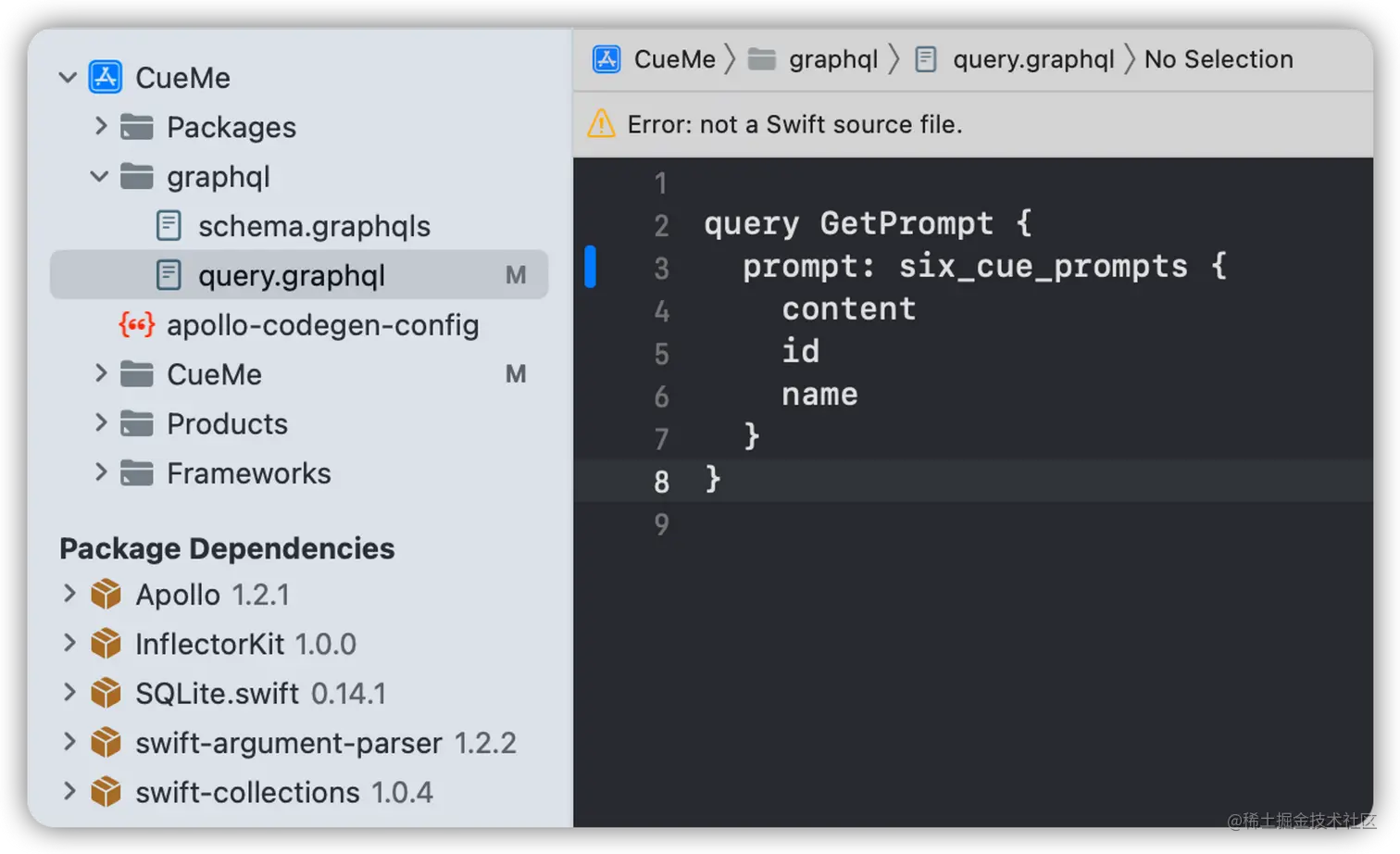Open the Products folder item
The height and width of the screenshot is (854, 1400).
tap(227, 423)
